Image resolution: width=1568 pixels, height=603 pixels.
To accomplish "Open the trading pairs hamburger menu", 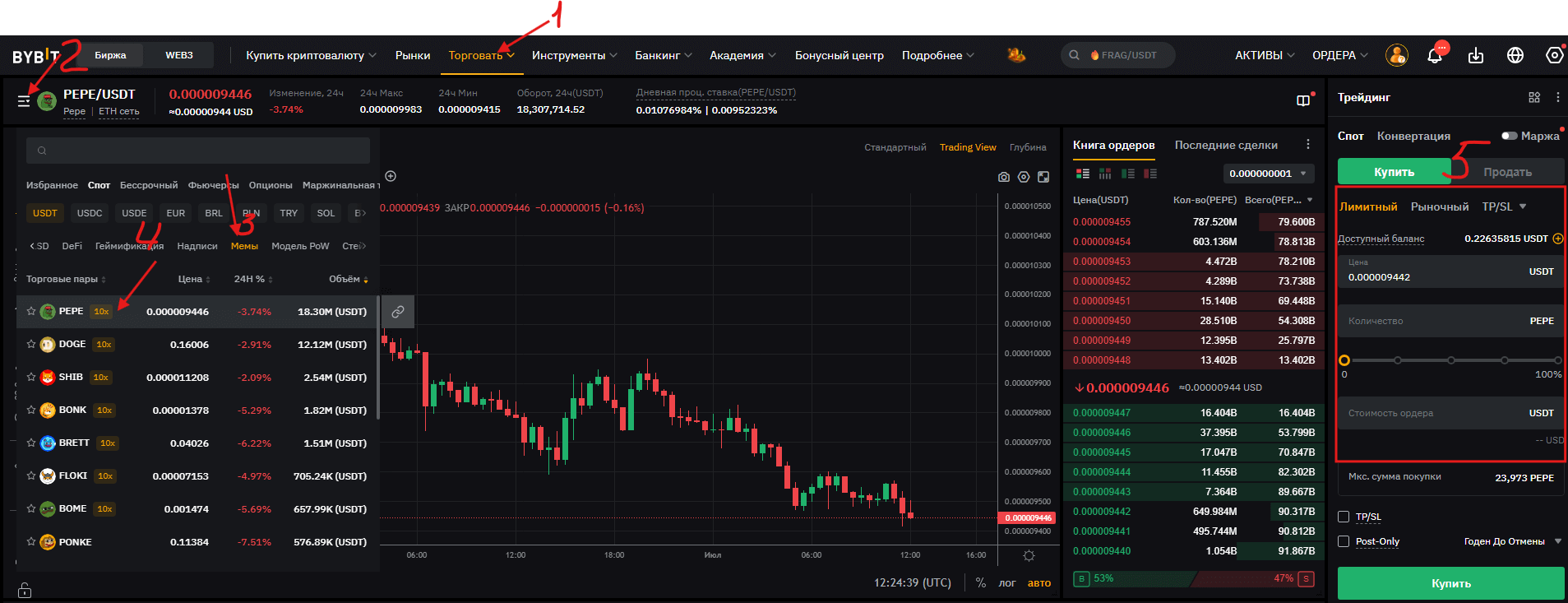I will 24,101.
